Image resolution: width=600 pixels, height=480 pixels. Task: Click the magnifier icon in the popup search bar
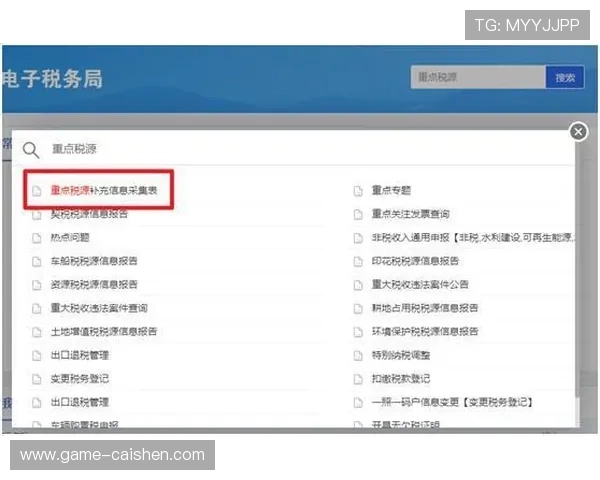pos(31,150)
